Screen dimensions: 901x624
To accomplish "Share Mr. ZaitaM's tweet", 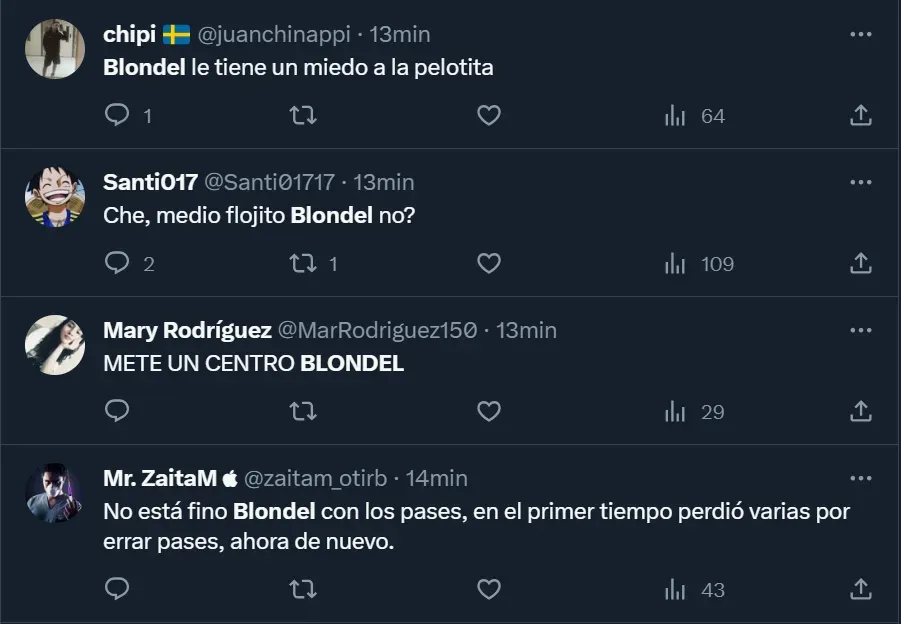I will click(x=860, y=590).
